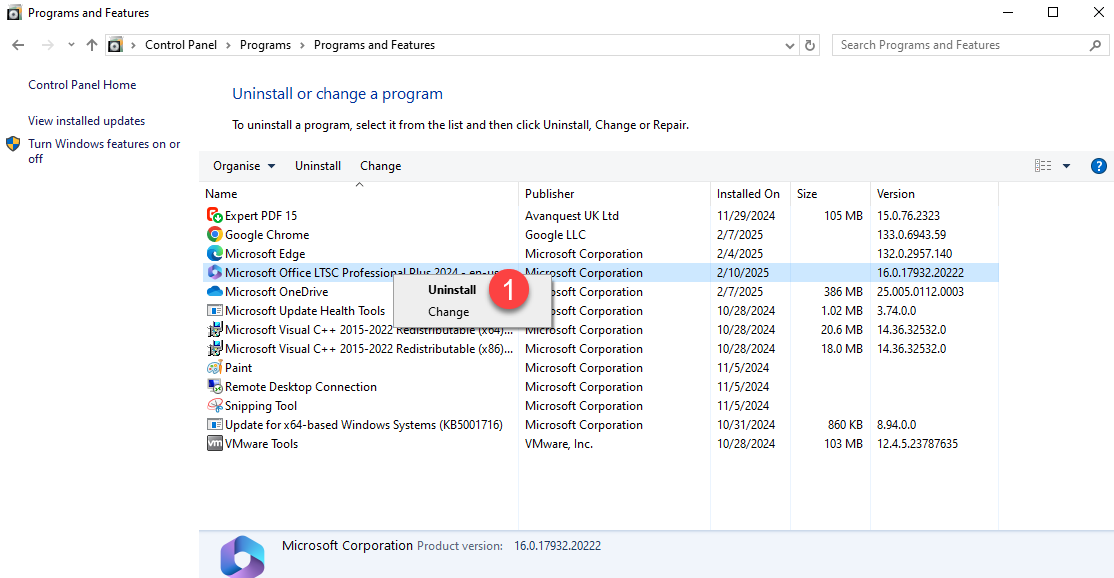This screenshot has width=1114, height=578.
Task: Click the Microsoft Edge icon in list
Action: [x=215, y=253]
